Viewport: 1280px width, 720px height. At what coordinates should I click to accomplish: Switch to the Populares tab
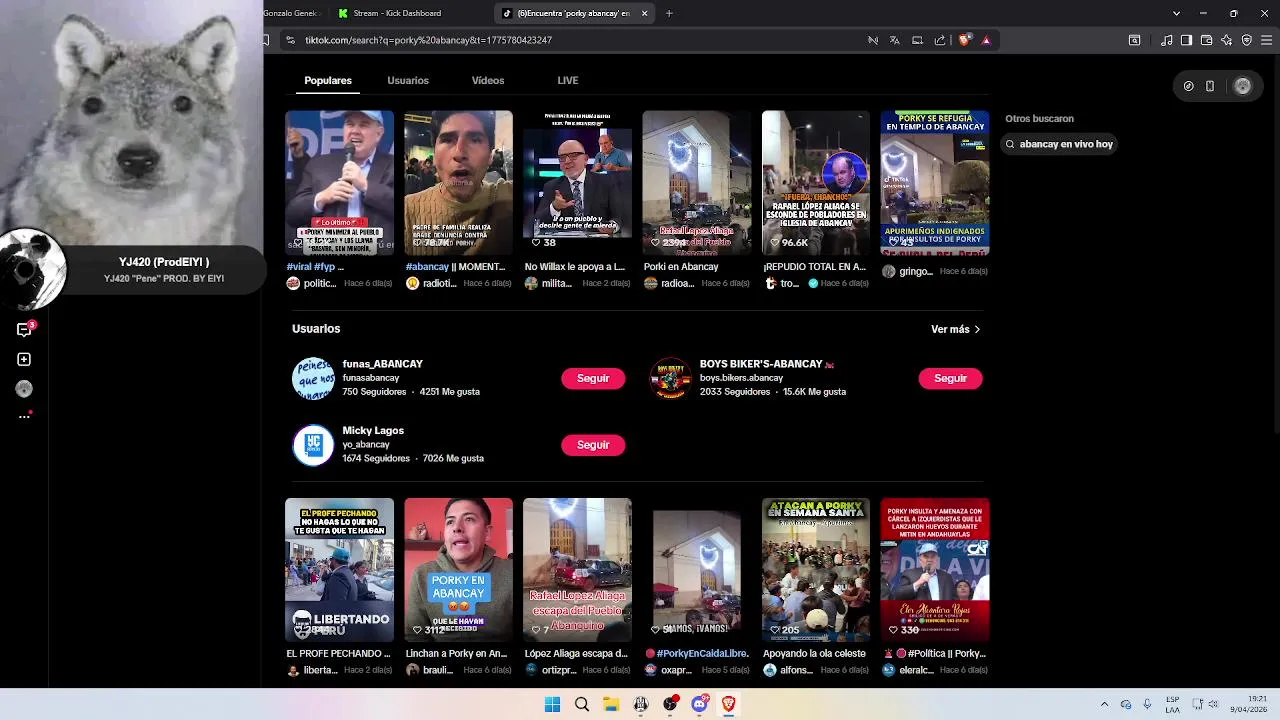click(x=328, y=80)
